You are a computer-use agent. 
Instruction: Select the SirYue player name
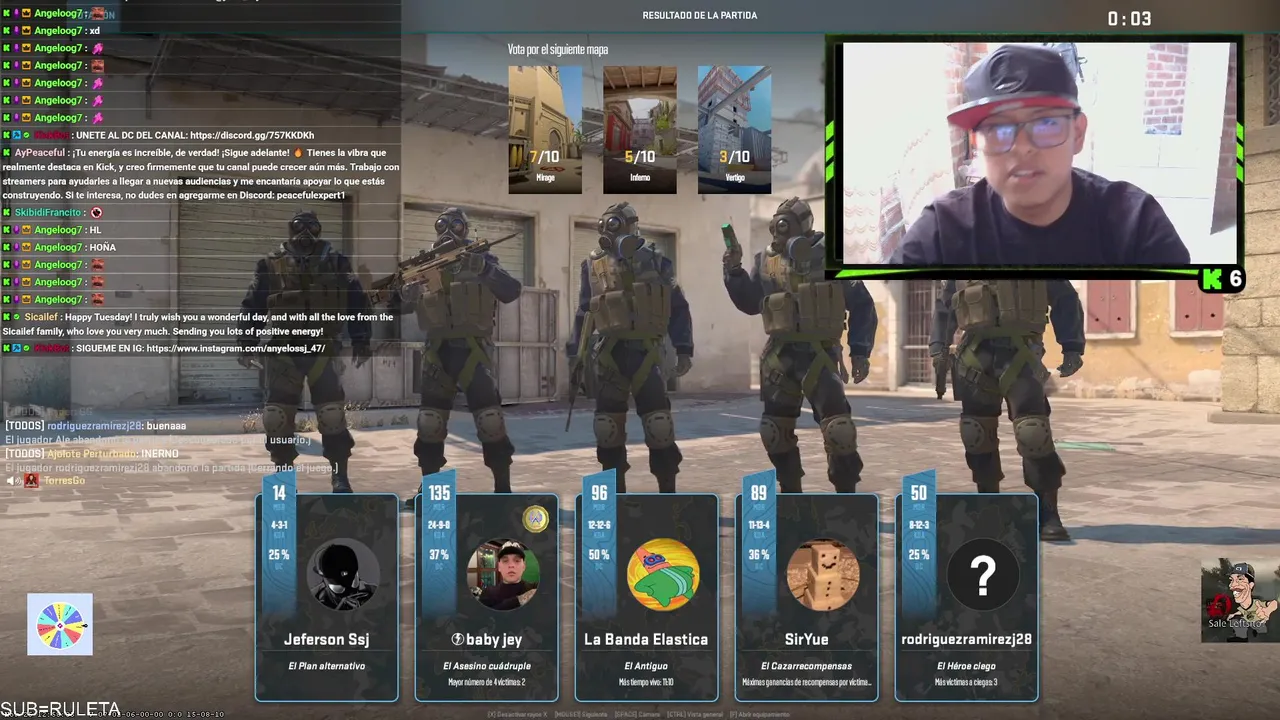(x=806, y=639)
